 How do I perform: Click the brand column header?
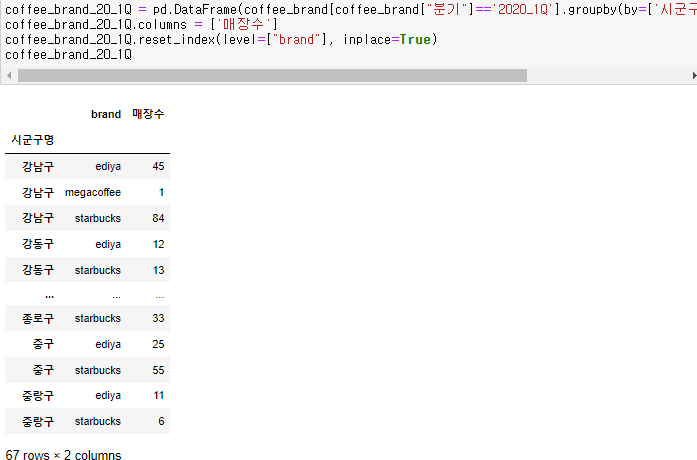[106, 114]
